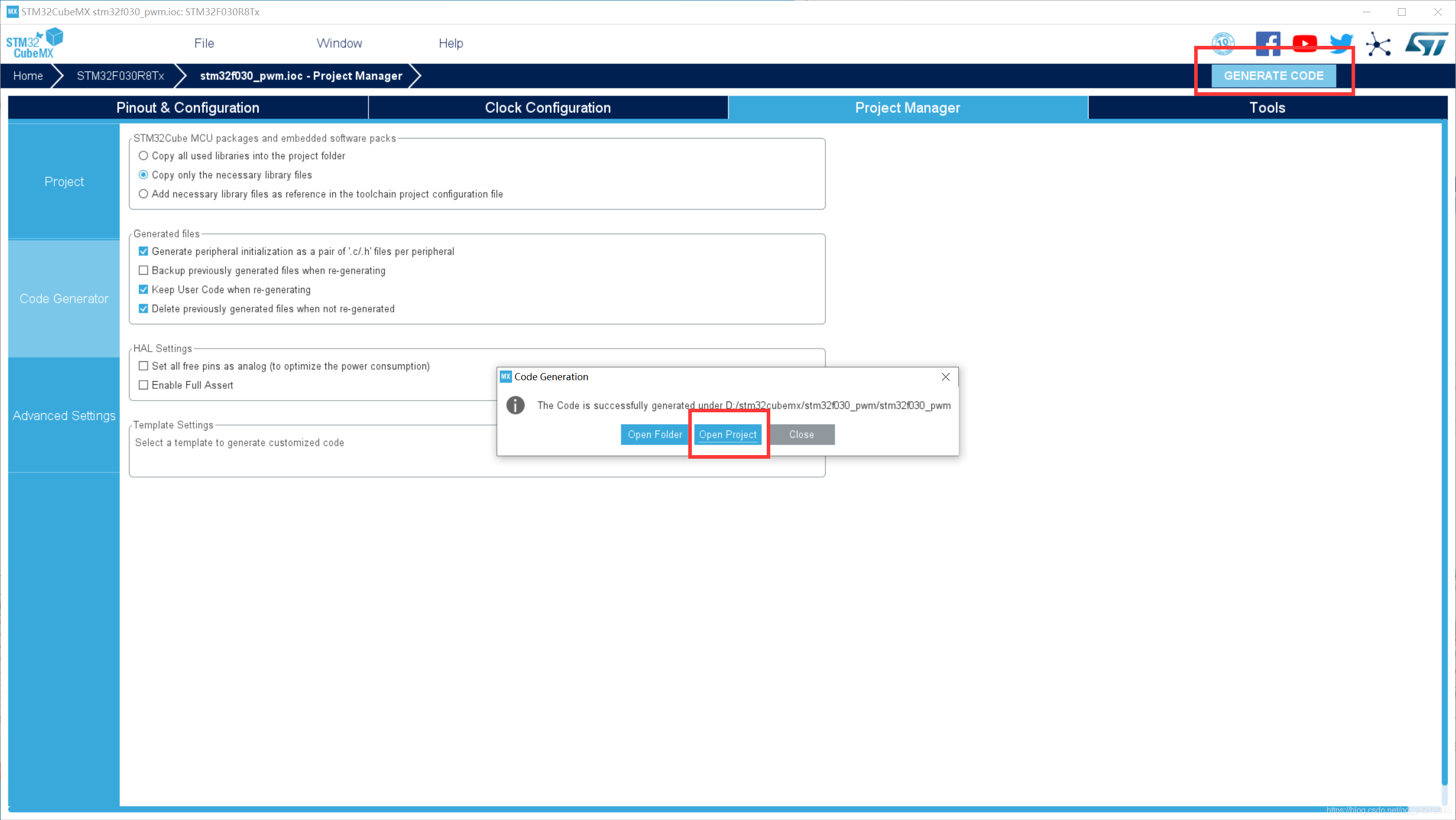Select Copy all used libraries radio button
The image size is (1456, 820).
[x=144, y=155]
